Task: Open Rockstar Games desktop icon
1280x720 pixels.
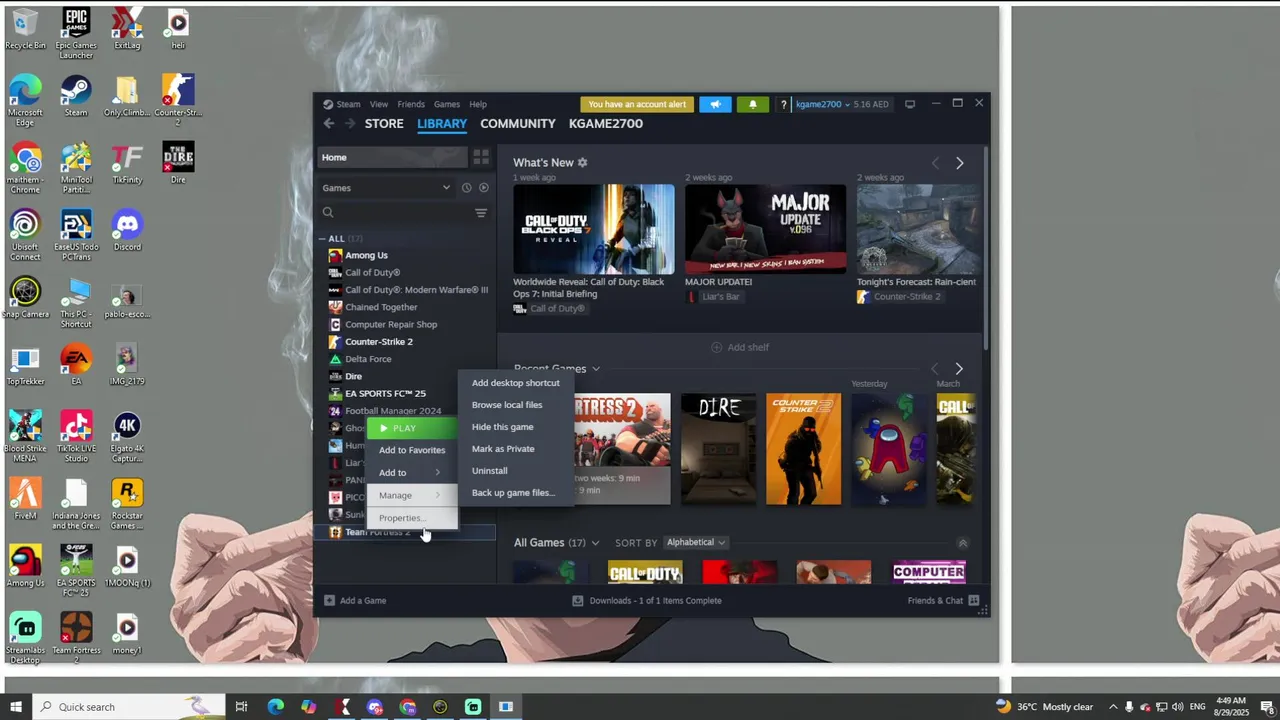Action: pyautogui.click(x=127, y=504)
